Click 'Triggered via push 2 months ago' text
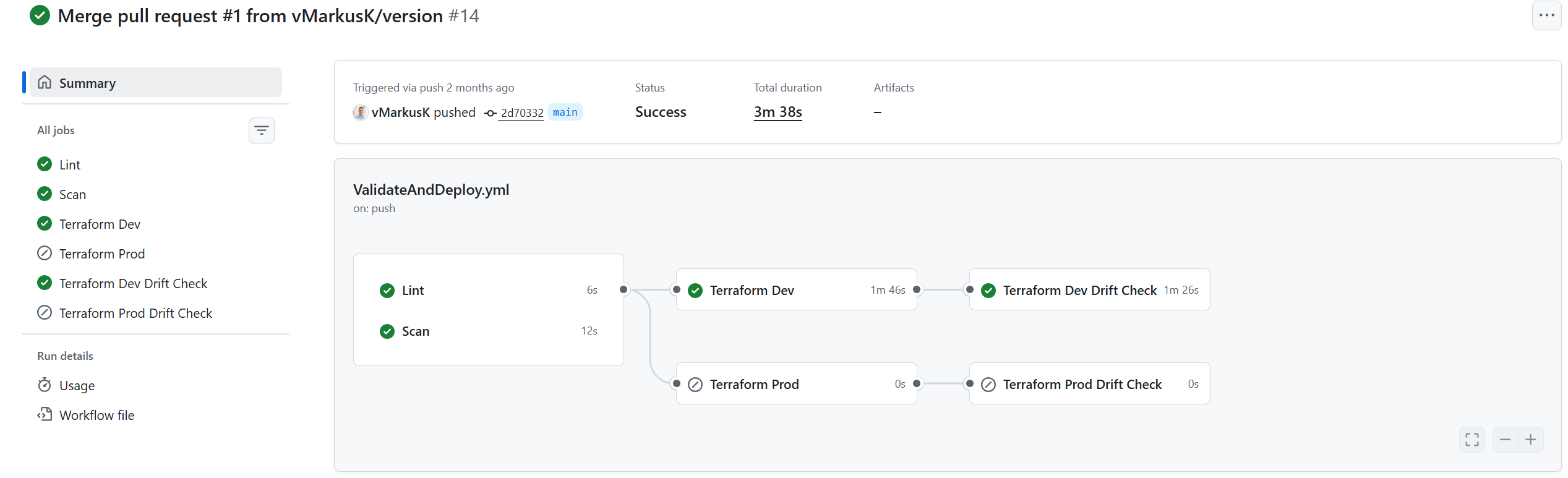The height and width of the screenshot is (478, 1568). click(x=434, y=88)
